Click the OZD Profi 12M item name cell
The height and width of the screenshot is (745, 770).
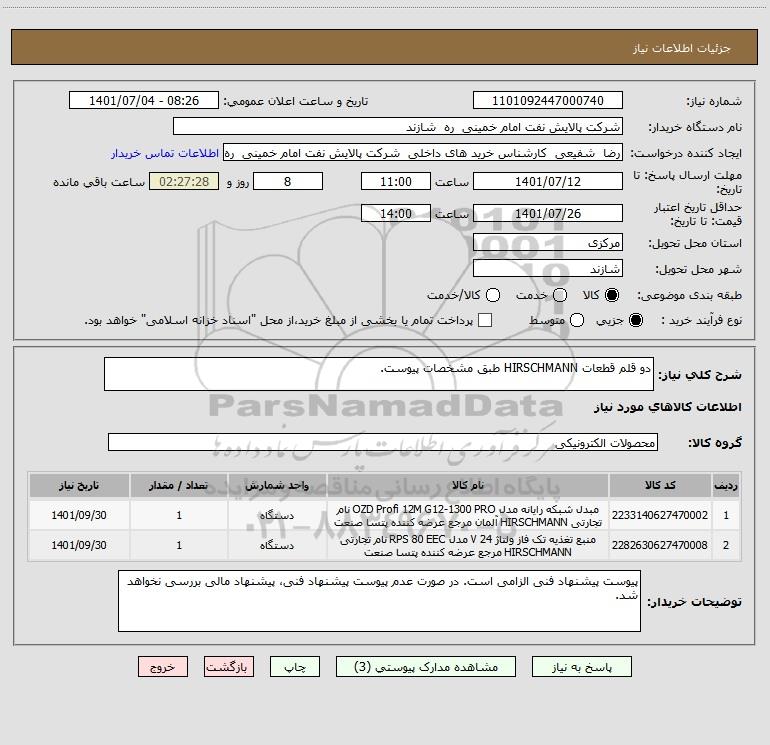468,515
